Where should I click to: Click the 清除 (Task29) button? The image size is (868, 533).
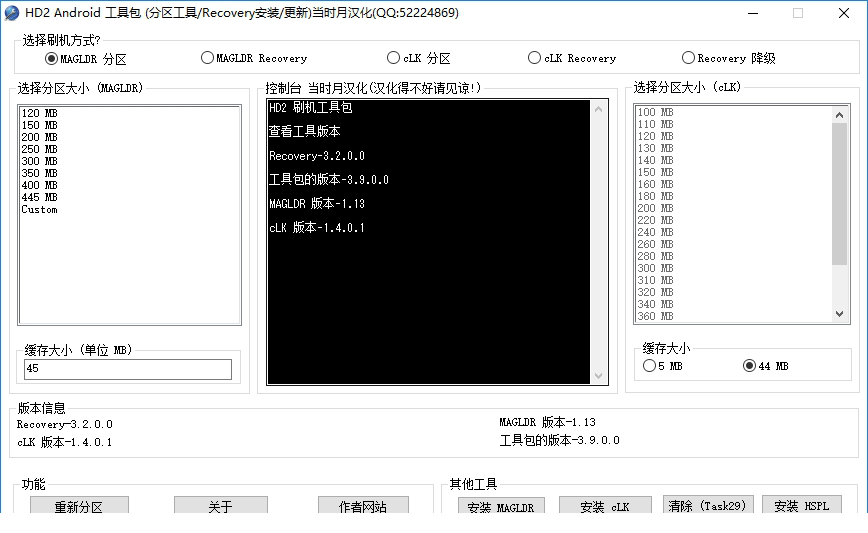(x=708, y=504)
